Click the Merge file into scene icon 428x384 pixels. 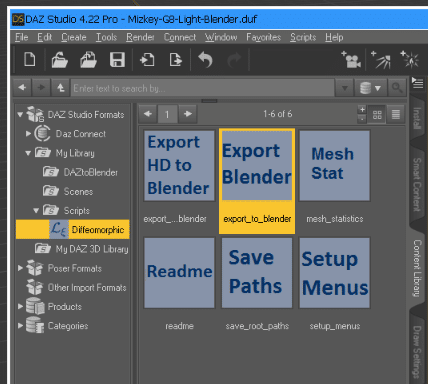click(88, 60)
